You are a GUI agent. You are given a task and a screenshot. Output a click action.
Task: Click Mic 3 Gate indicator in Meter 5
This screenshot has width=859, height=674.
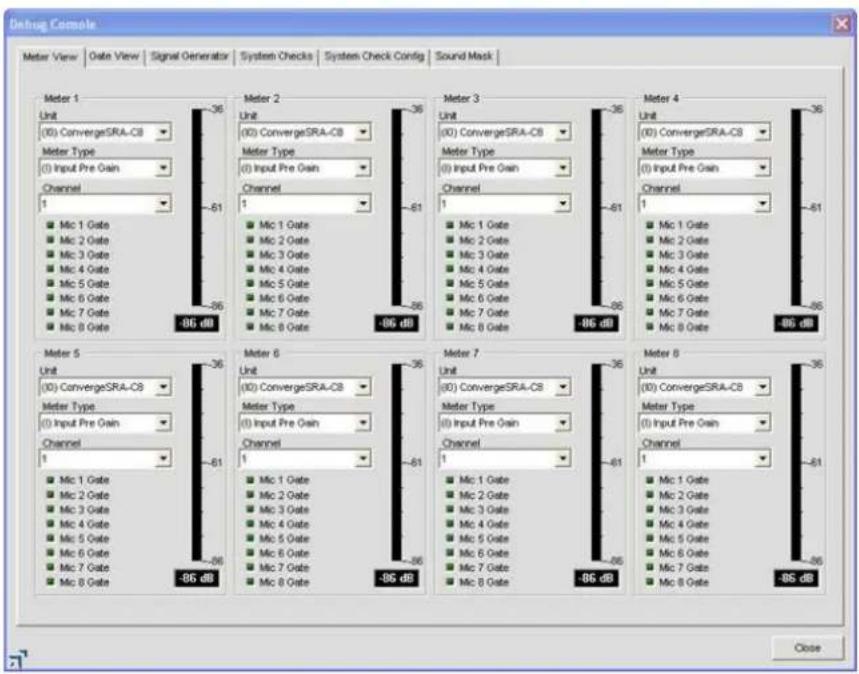pyautogui.click(x=50, y=509)
